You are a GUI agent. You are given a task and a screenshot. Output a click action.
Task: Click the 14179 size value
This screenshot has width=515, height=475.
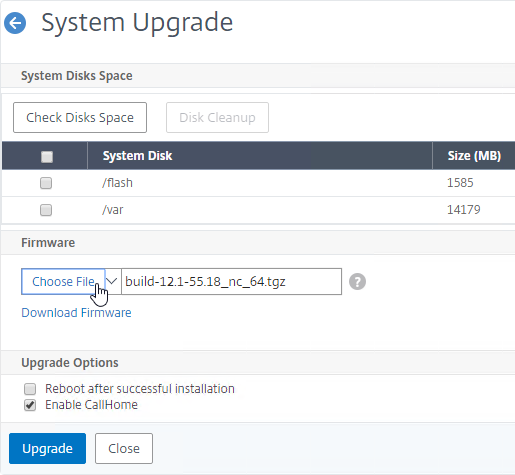coord(463,210)
